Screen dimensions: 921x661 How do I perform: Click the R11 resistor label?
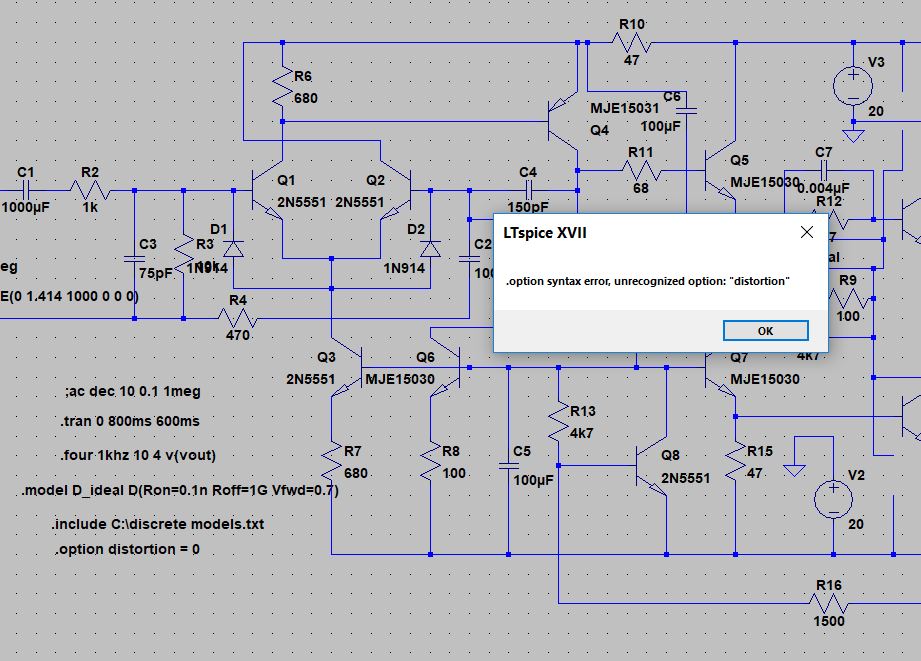pyautogui.click(x=641, y=152)
